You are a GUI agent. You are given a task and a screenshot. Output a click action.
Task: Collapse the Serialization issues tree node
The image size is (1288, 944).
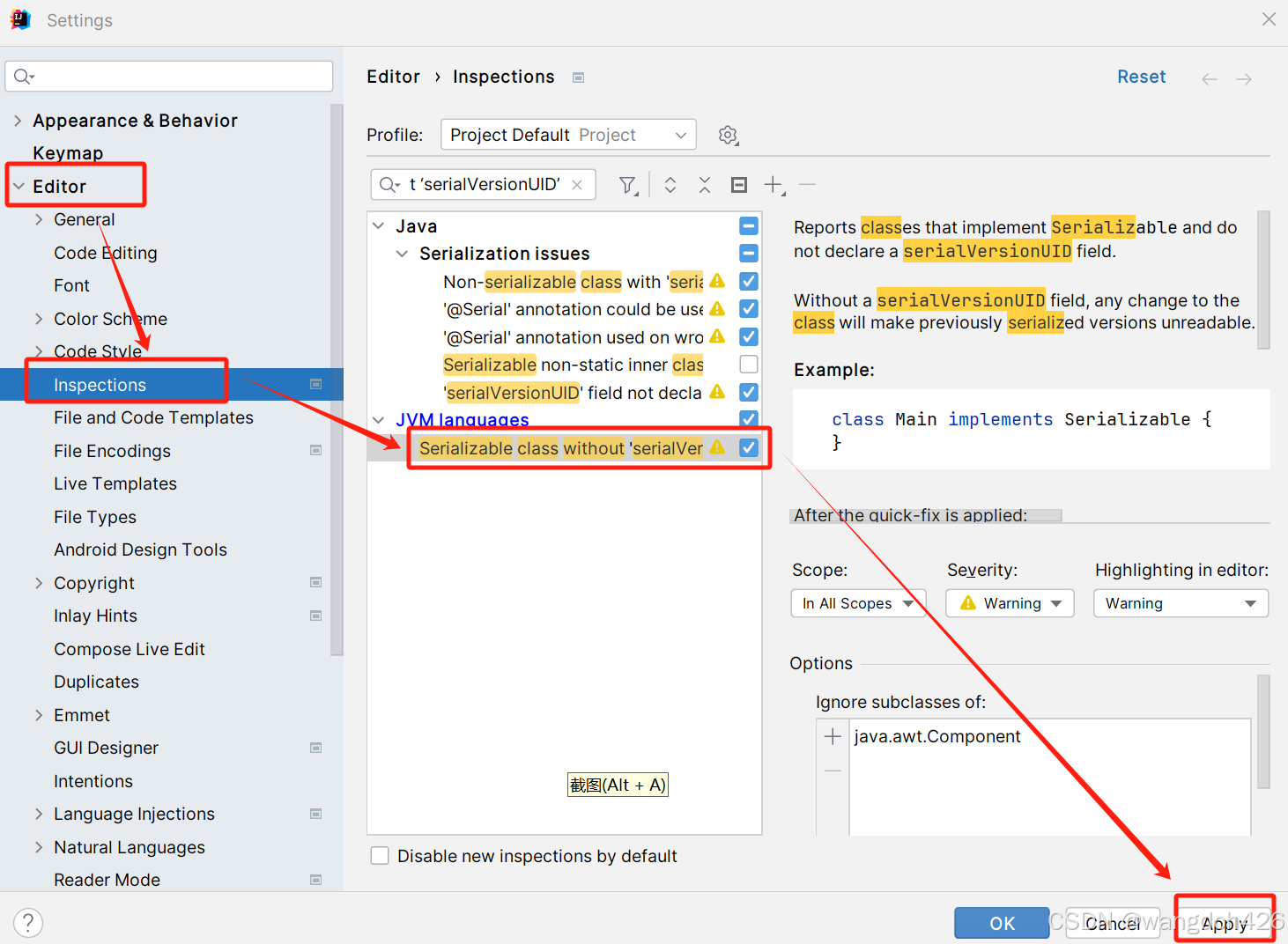tap(403, 254)
